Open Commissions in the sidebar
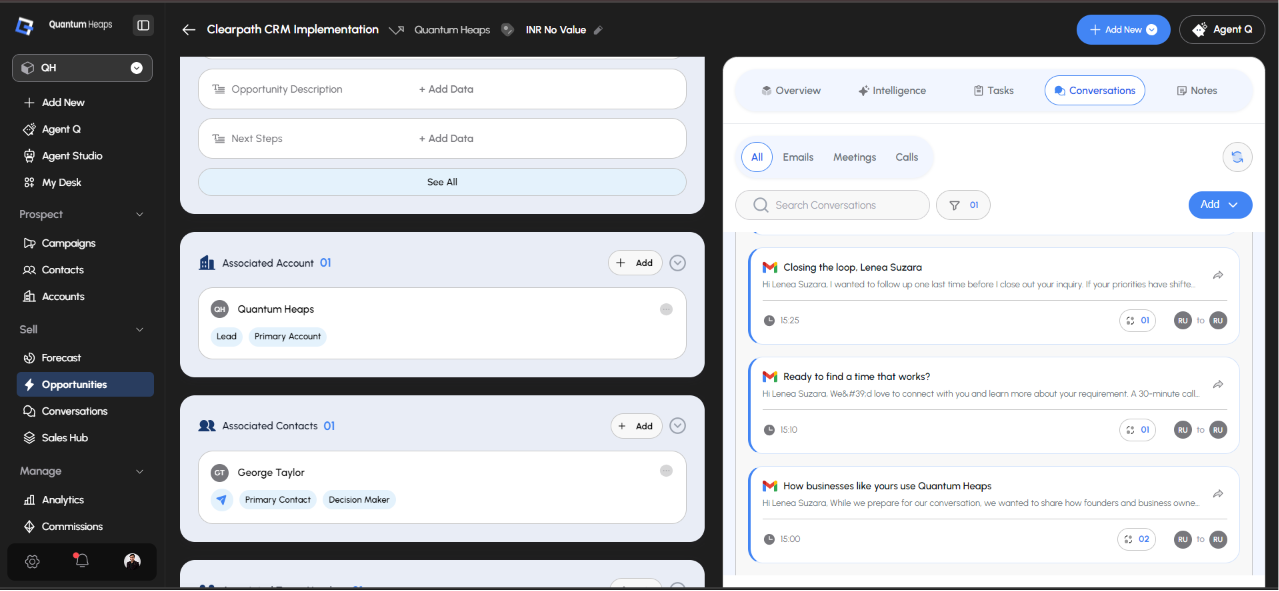The height and width of the screenshot is (591, 1279). coord(62,527)
